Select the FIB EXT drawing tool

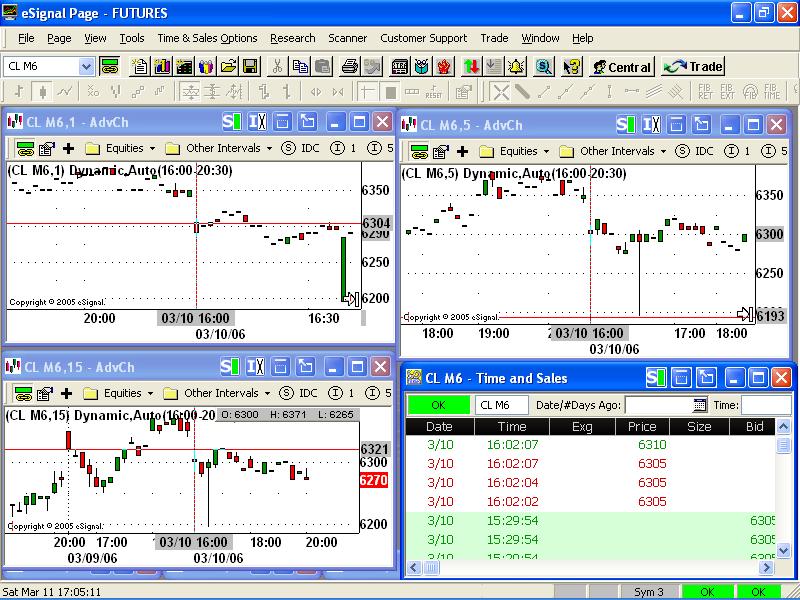[x=727, y=92]
